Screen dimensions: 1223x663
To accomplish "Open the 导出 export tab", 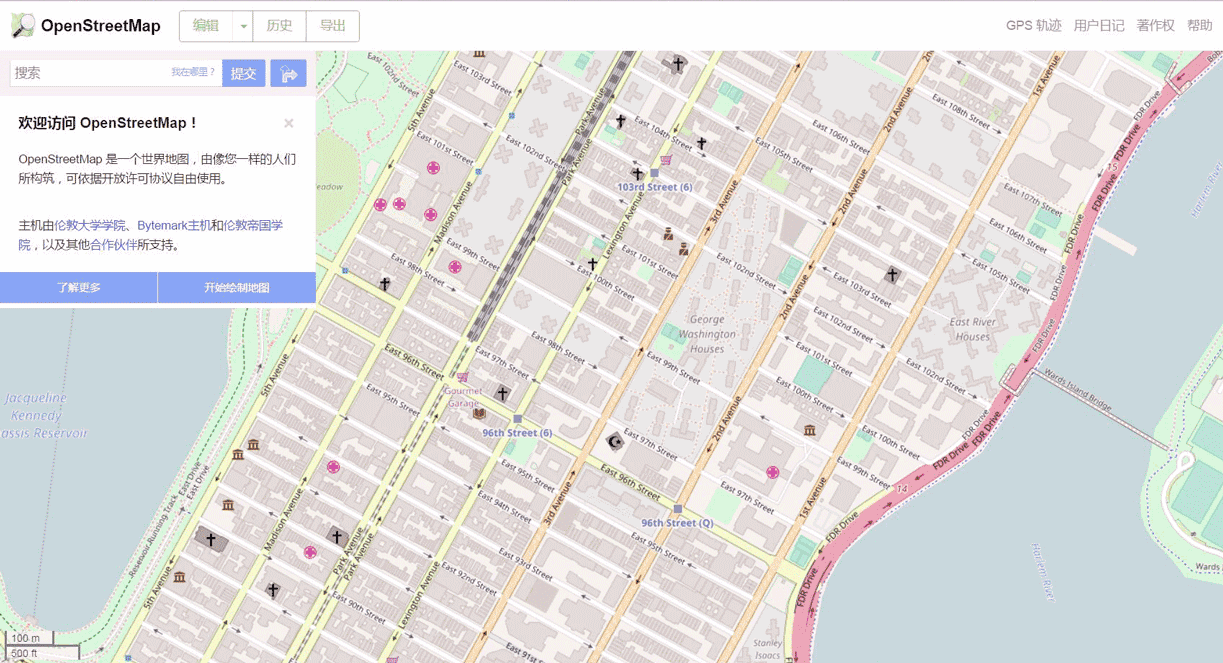I will [333, 27].
